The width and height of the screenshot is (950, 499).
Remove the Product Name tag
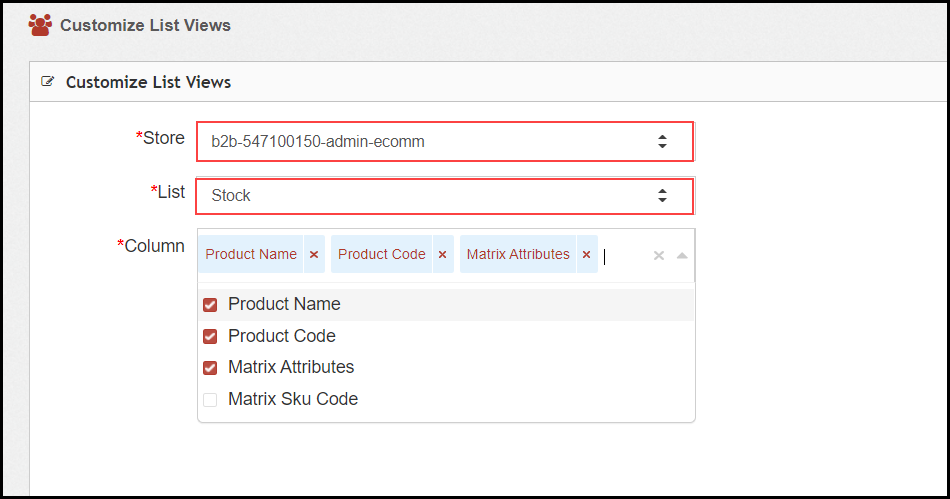(314, 254)
